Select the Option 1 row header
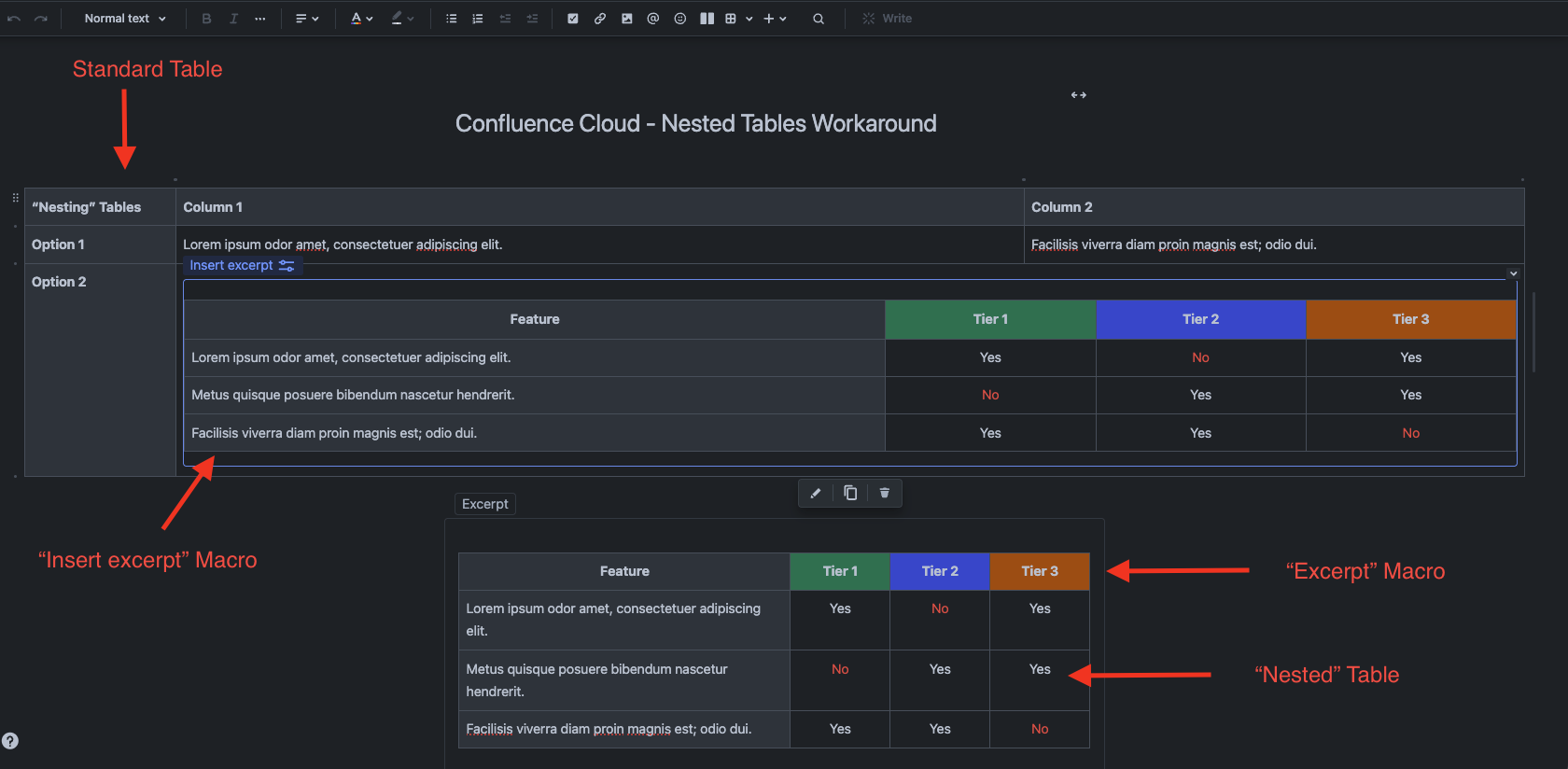The height and width of the screenshot is (769, 1568). (x=101, y=245)
